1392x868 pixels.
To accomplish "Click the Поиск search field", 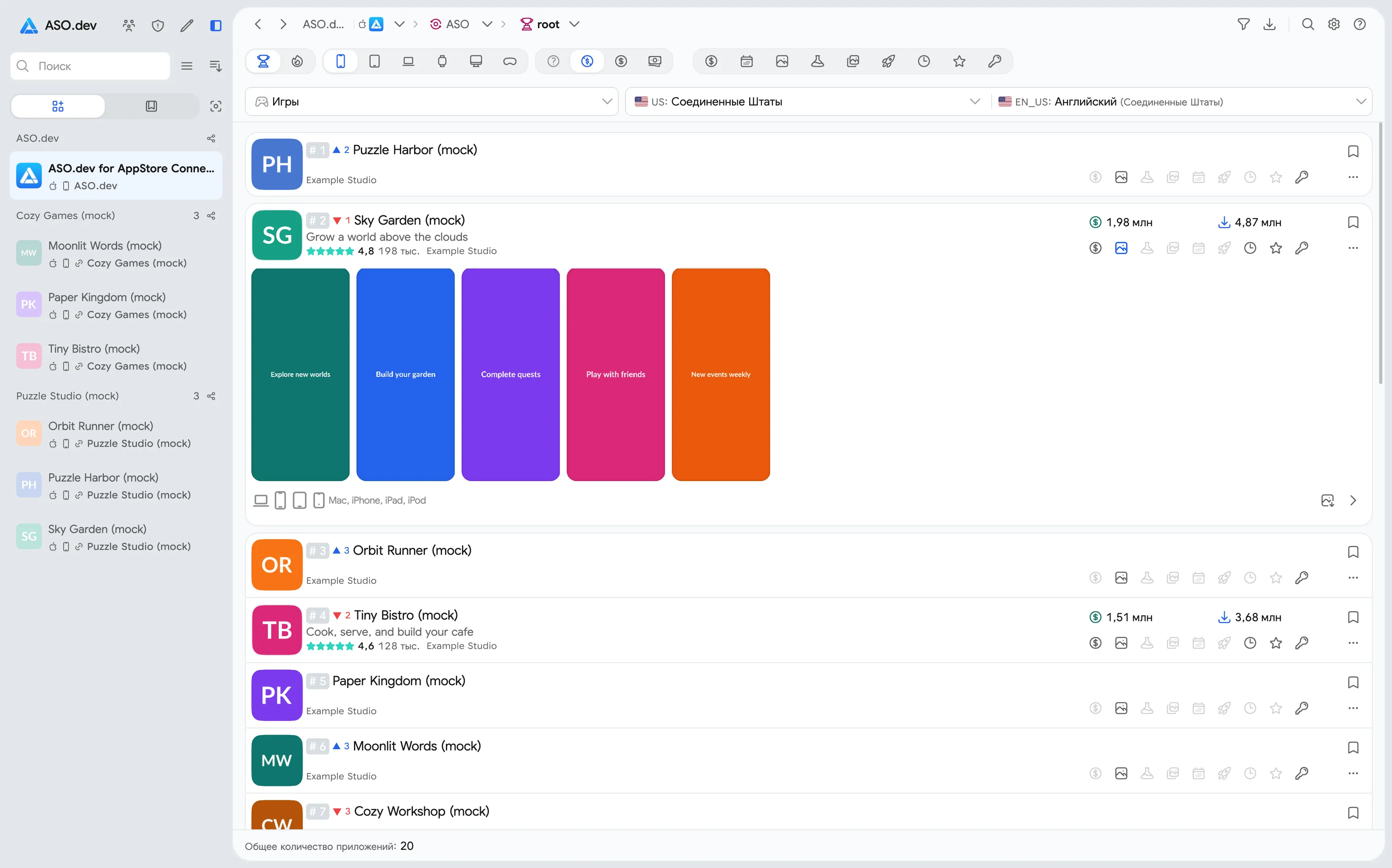I will click(x=90, y=66).
